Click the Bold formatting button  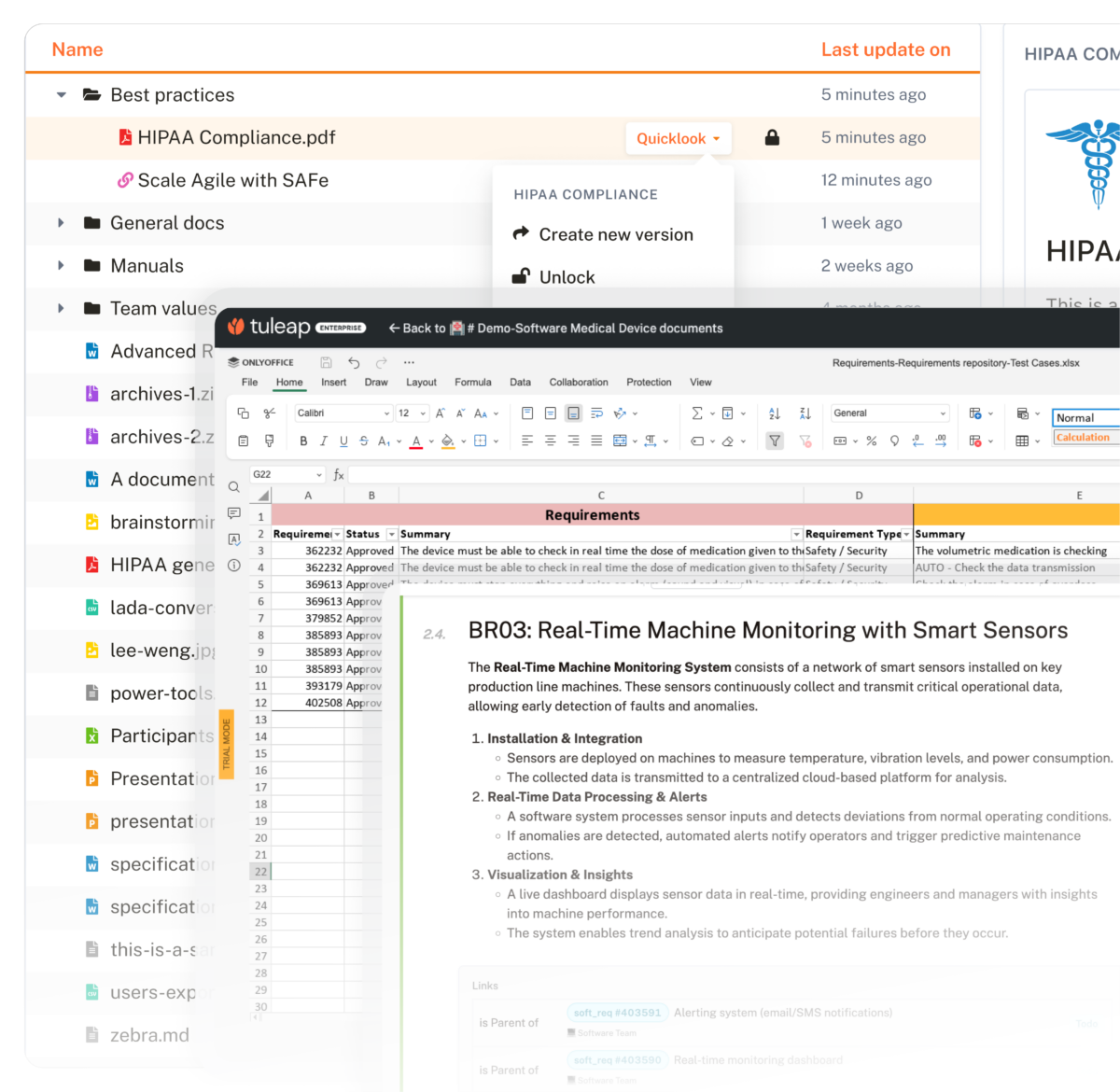click(303, 441)
